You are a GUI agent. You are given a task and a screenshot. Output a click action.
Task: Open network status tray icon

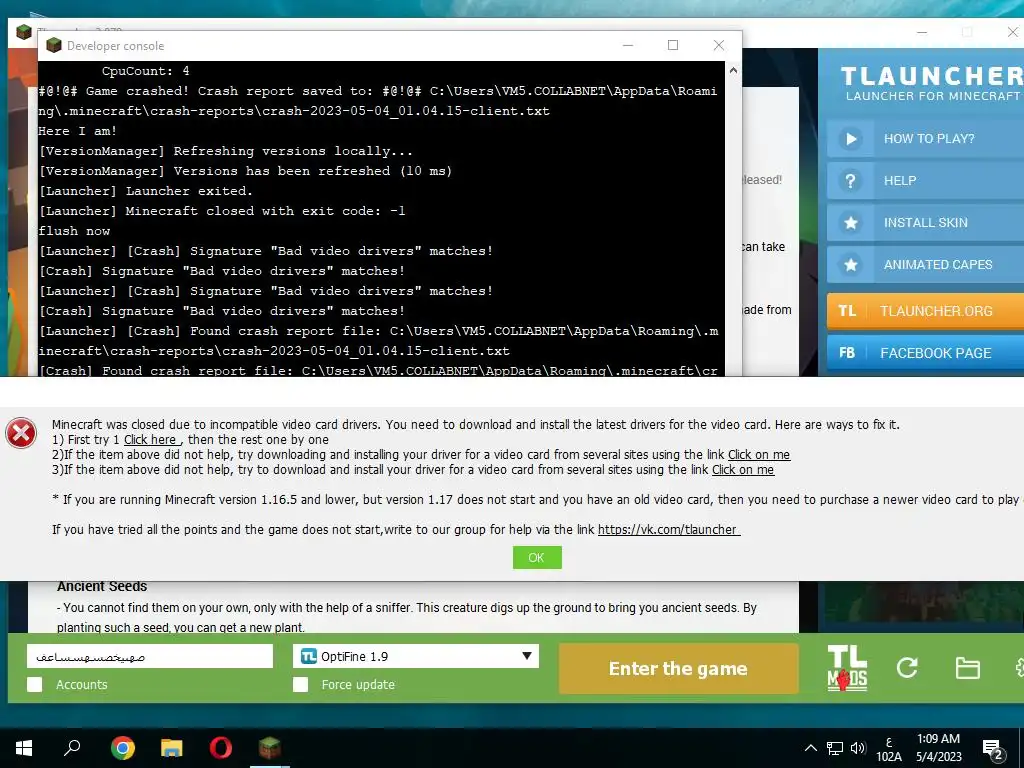(835, 748)
